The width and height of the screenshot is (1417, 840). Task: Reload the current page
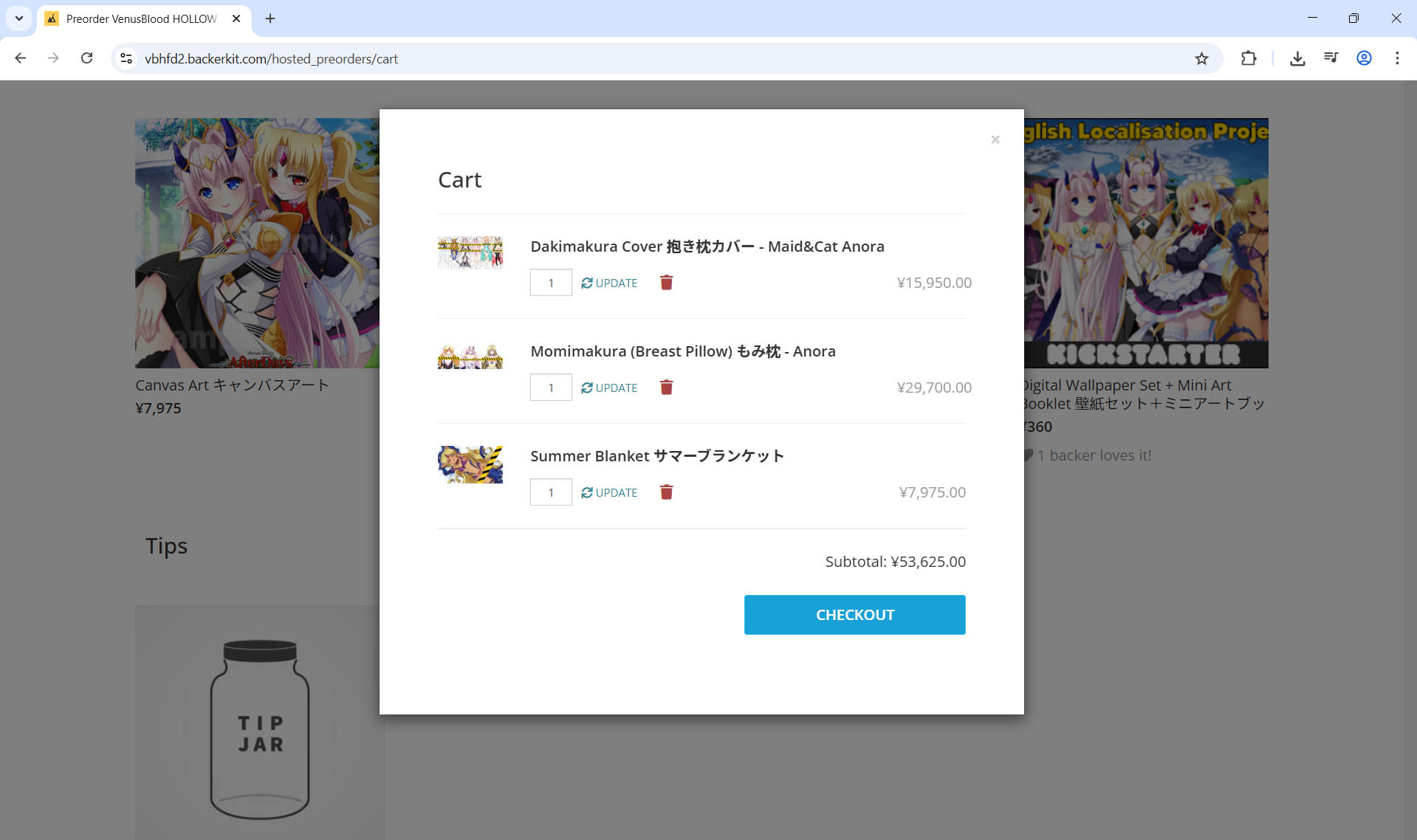86,58
